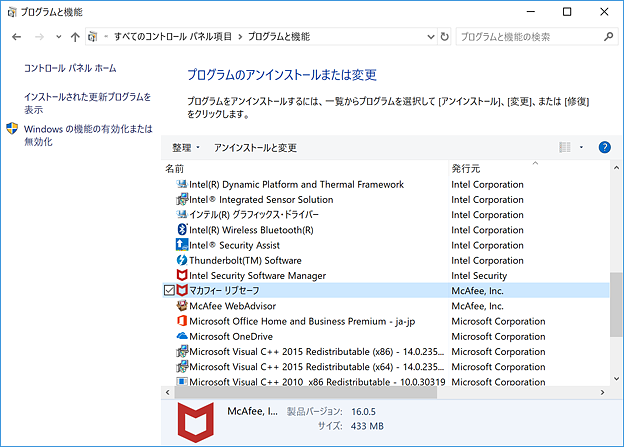Click すべてのコントロール パネル項目 breadcrumb
The image size is (624, 447).
tap(173, 37)
